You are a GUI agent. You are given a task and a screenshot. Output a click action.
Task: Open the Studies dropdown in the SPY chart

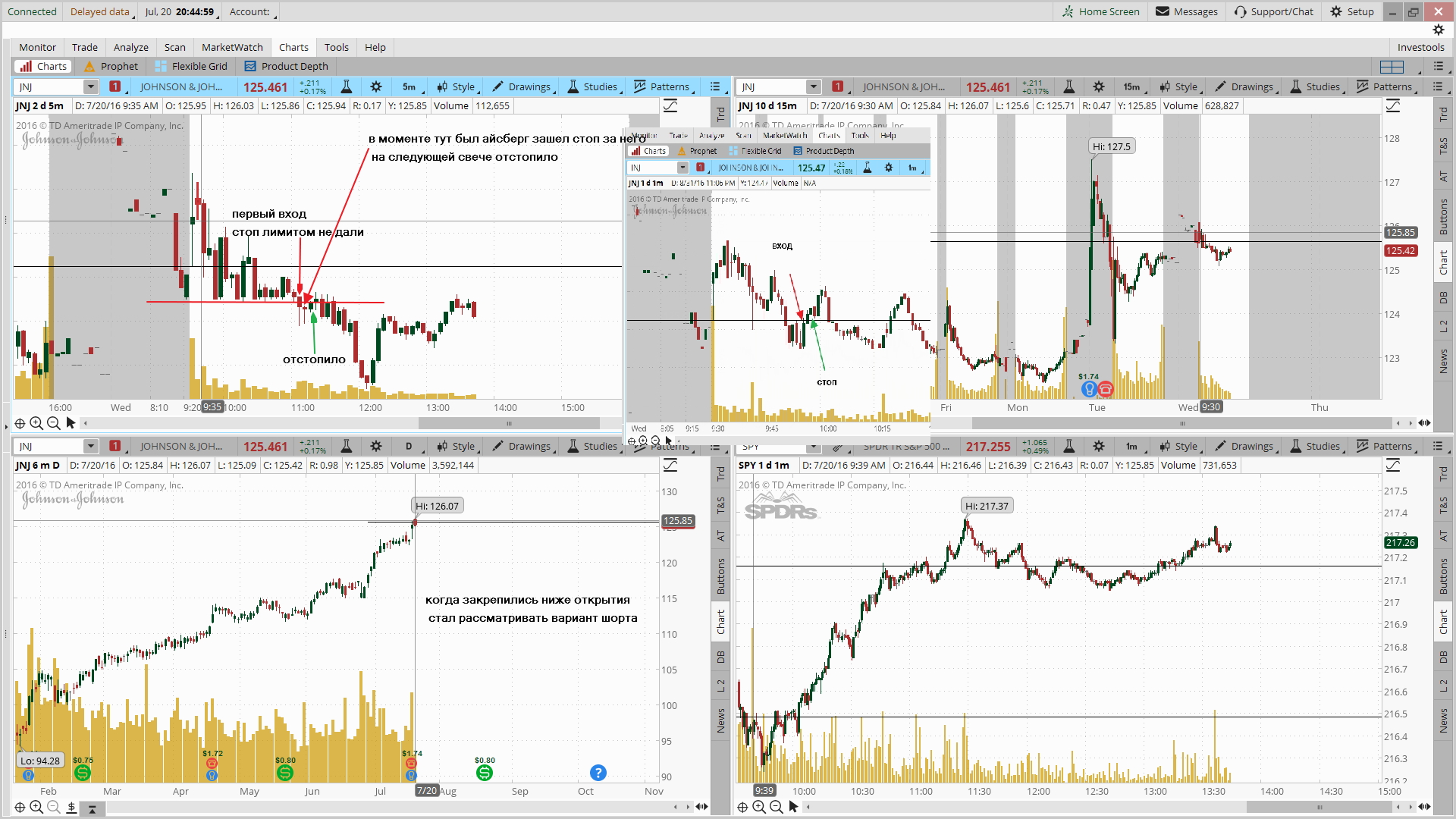[x=1316, y=446]
